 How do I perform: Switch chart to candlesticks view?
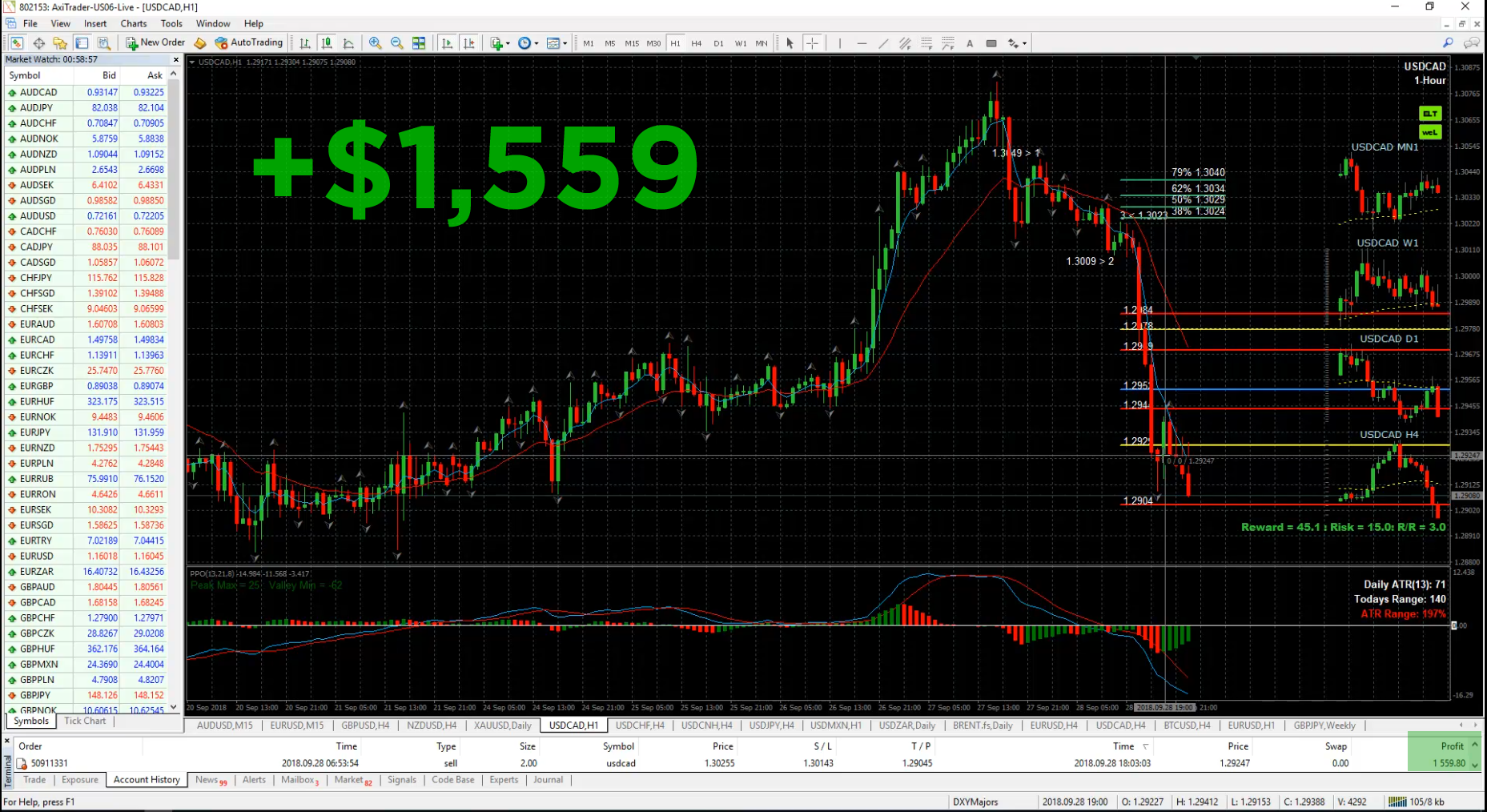(327, 43)
